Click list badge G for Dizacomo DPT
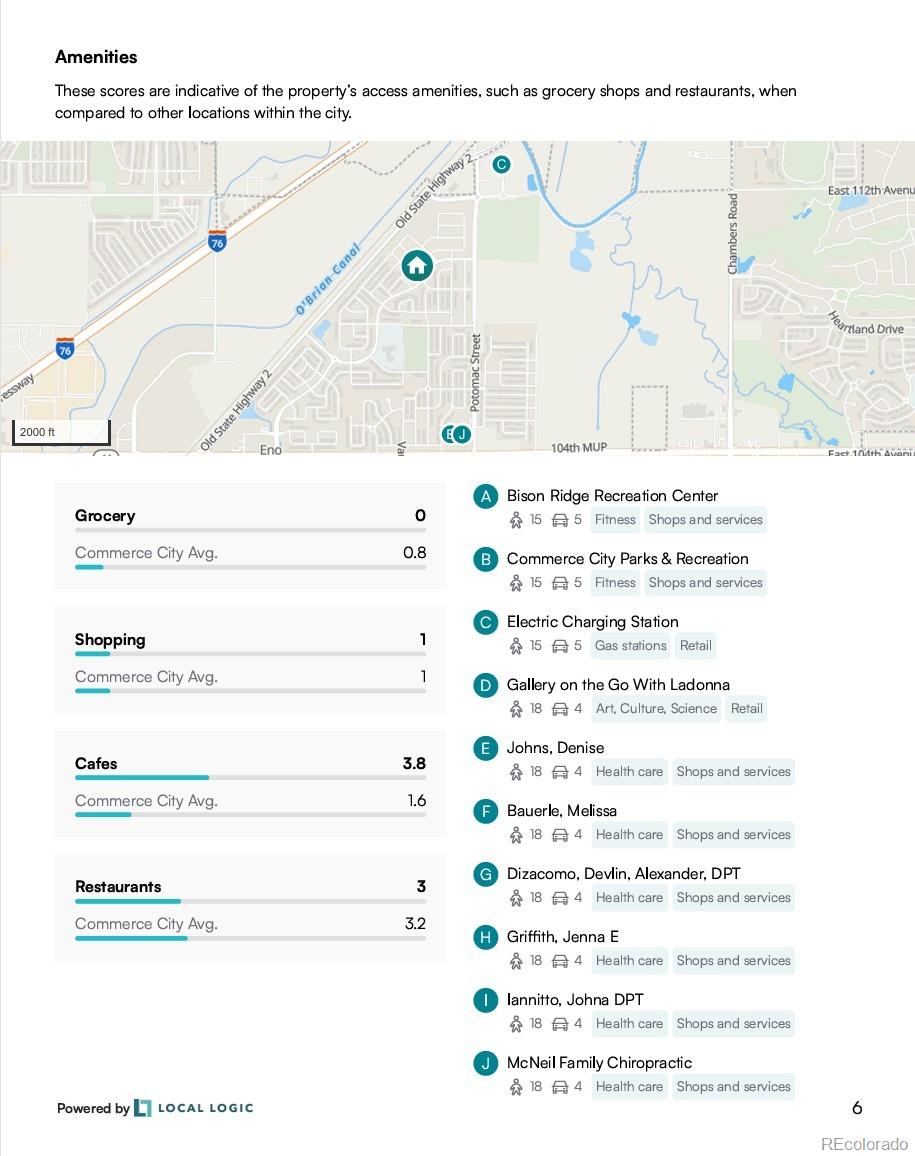This screenshot has width=915, height=1156. [485, 874]
